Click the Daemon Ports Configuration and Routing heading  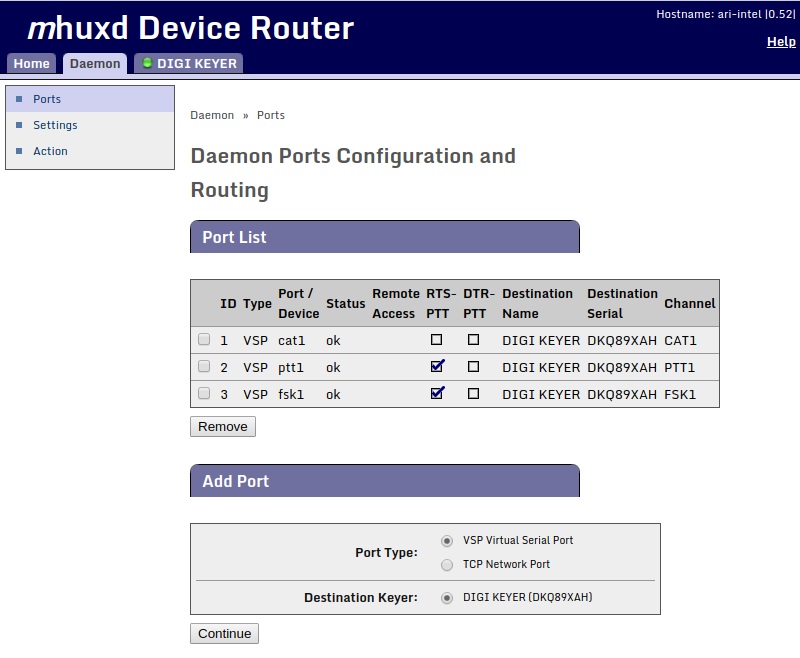[353, 173]
